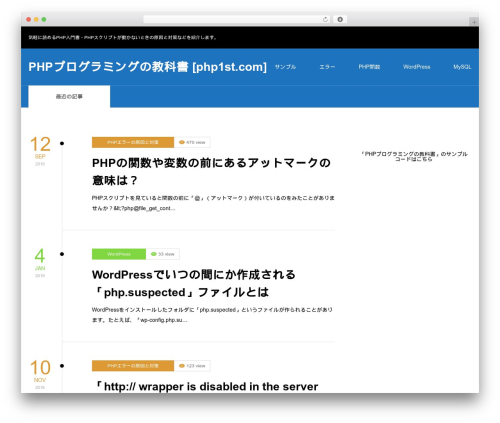Open the PHP関数 menu item
The width and height of the screenshot is (500, 423).
tap(369, 67)
